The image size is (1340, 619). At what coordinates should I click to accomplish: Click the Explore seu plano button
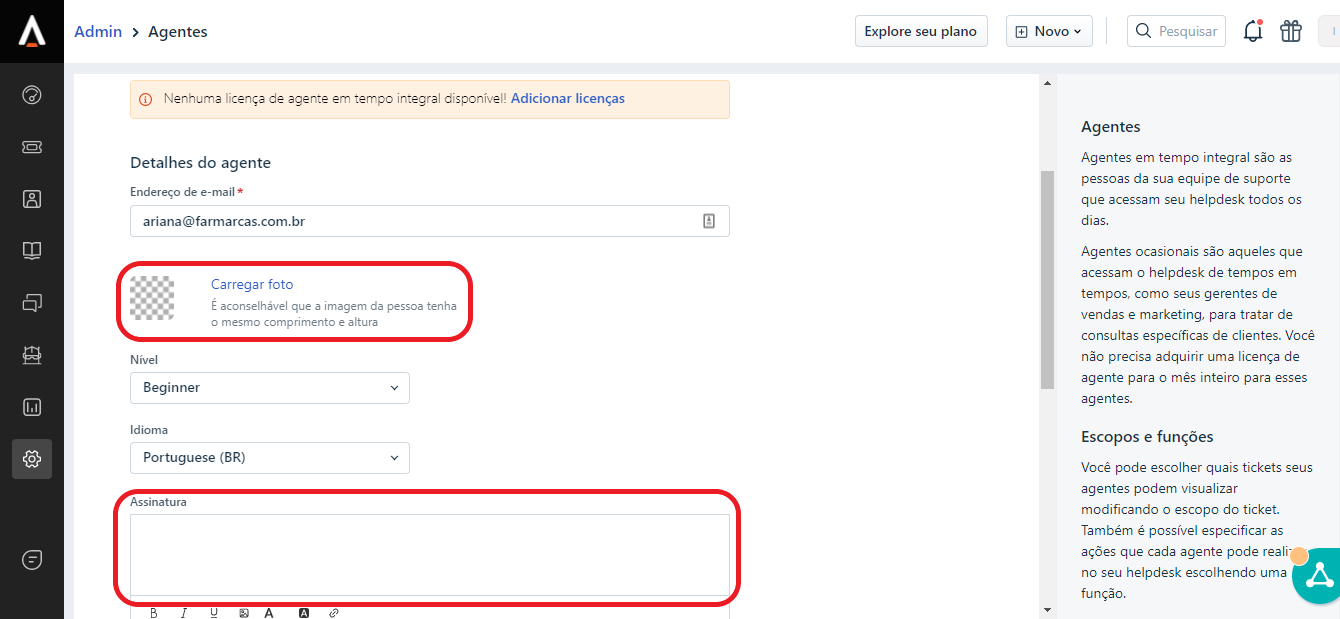point(920,31)
